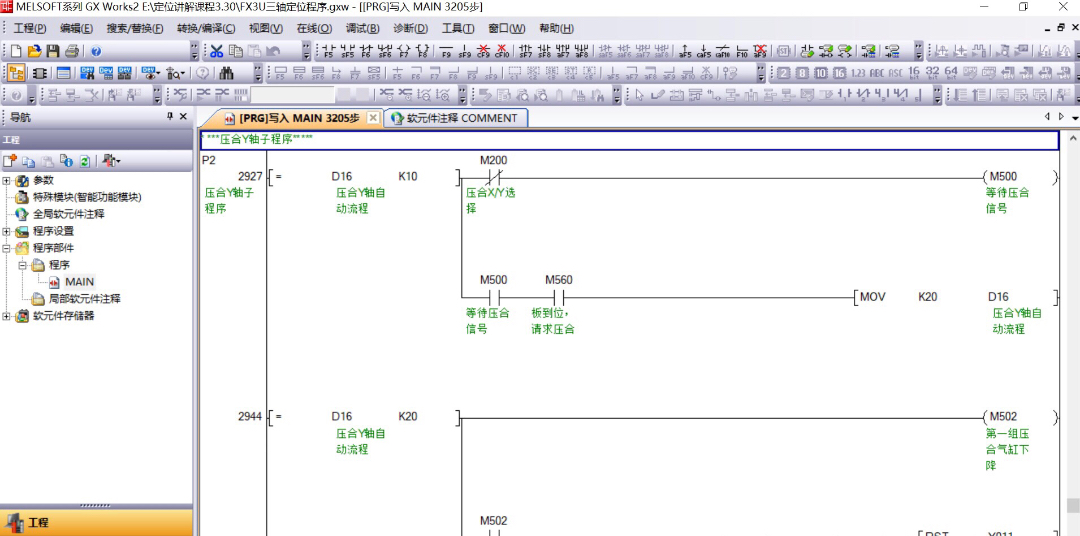Open the 诊断(D) menu

(411, 28)
